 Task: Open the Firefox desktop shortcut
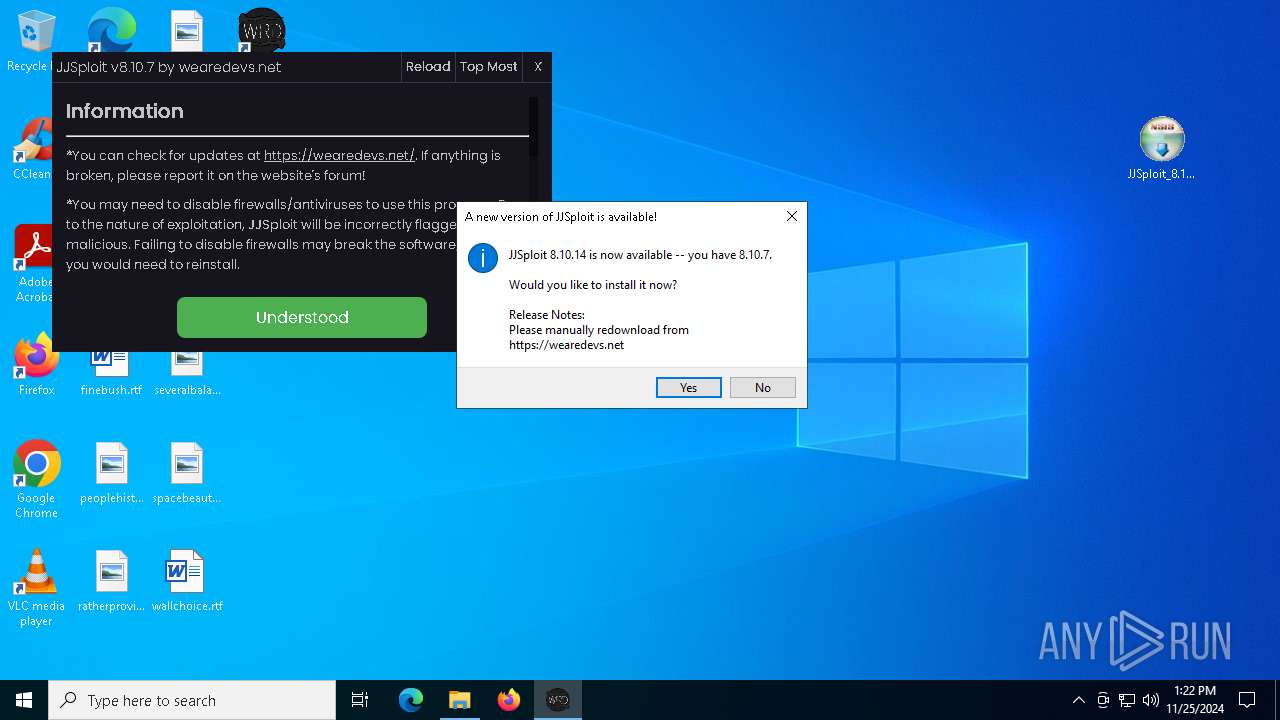36,364
